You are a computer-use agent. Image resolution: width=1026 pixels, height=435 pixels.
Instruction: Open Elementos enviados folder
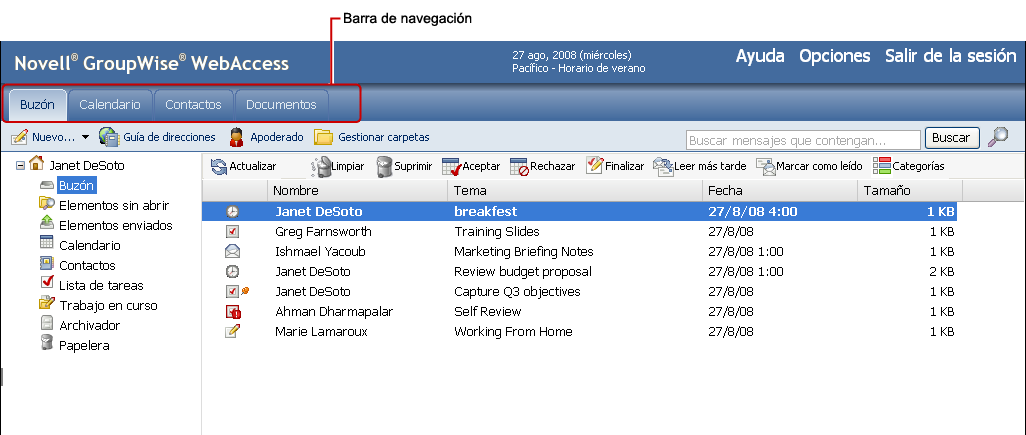click(x=116, y=226)
